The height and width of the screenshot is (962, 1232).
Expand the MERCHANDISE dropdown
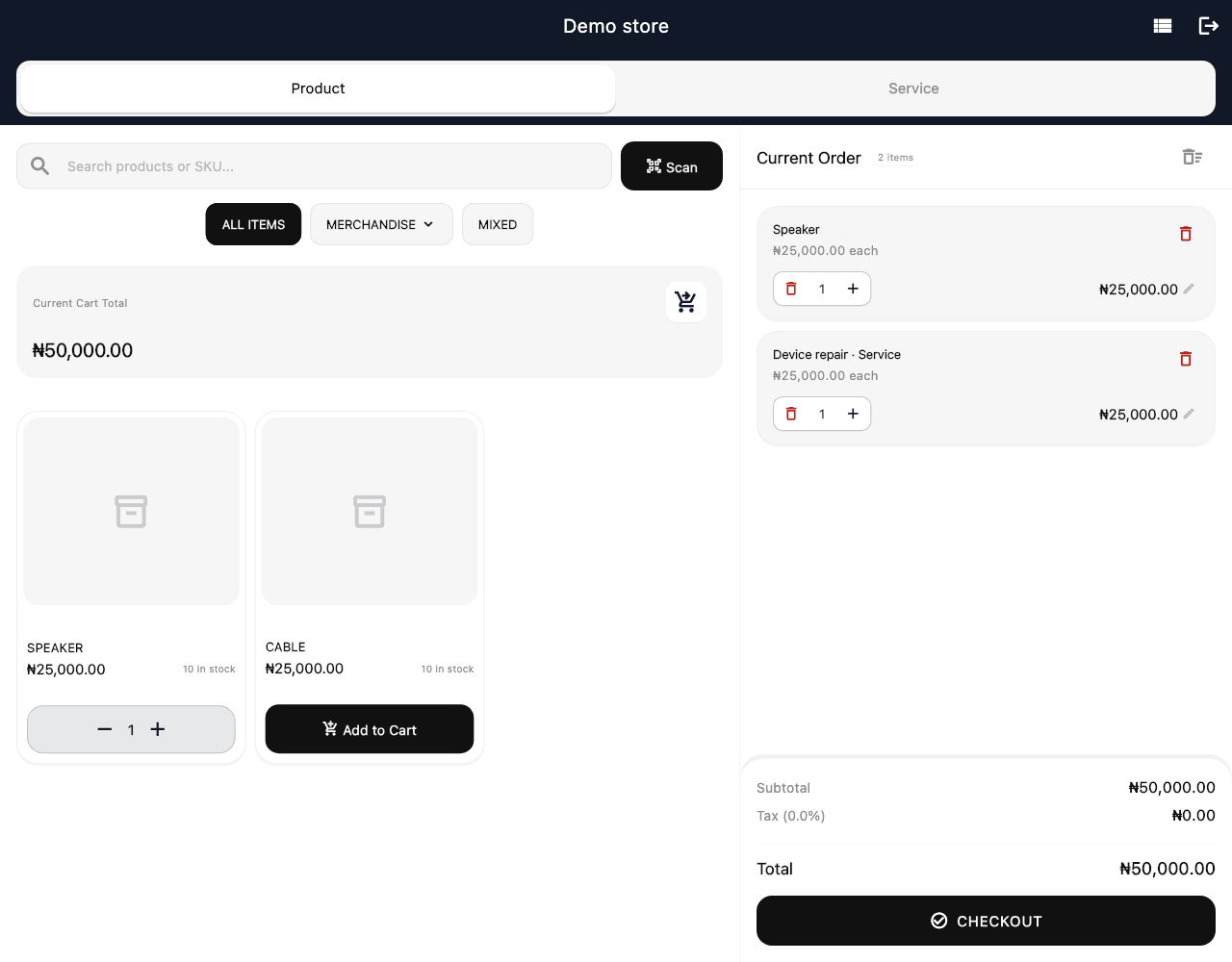click(381, 224)
